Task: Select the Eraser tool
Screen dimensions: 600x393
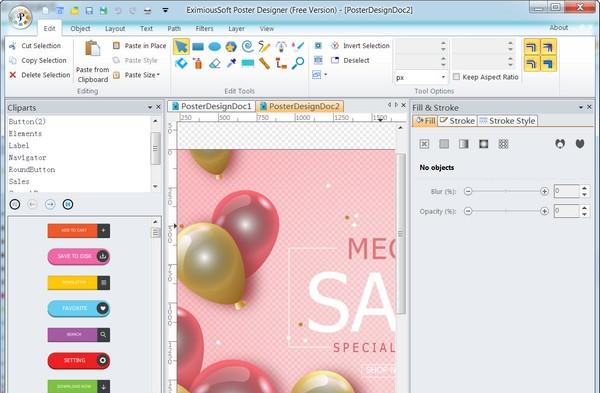Action: click(x=215, y=63)
